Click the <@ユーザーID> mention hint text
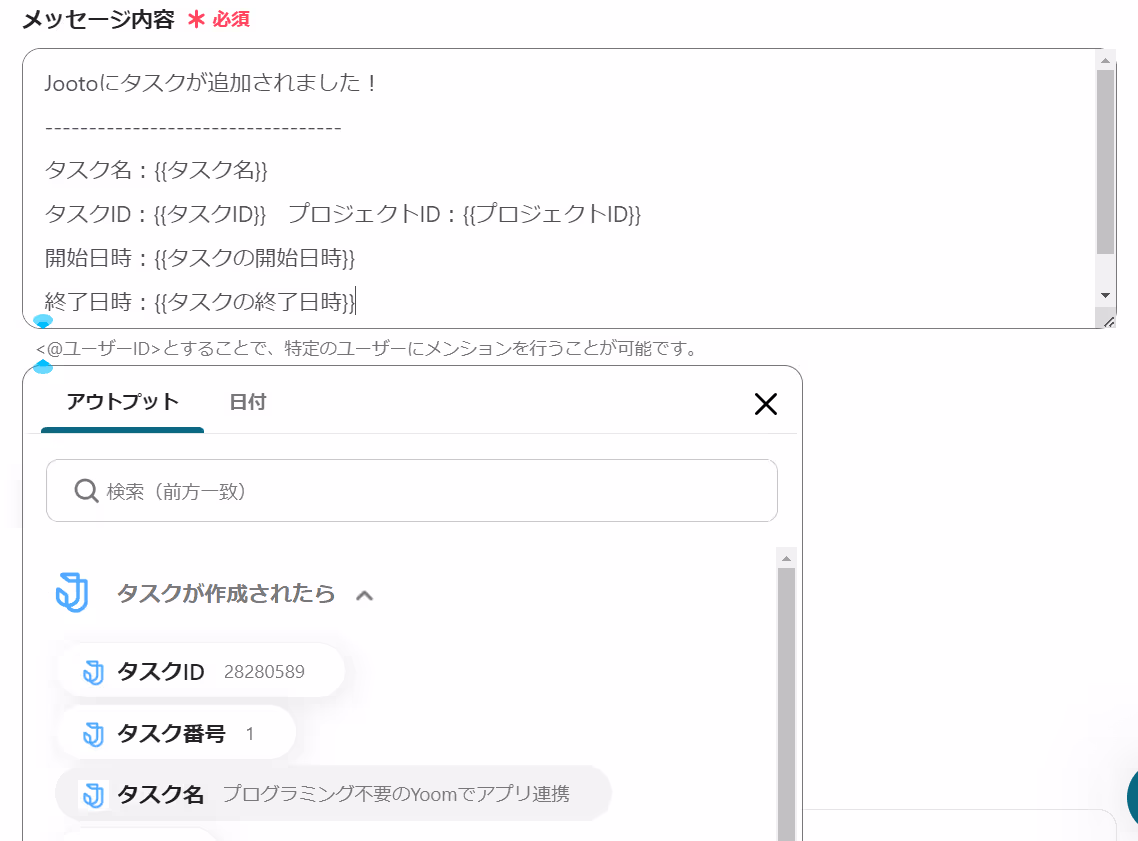1138x841 pixels. click(367, 348)
